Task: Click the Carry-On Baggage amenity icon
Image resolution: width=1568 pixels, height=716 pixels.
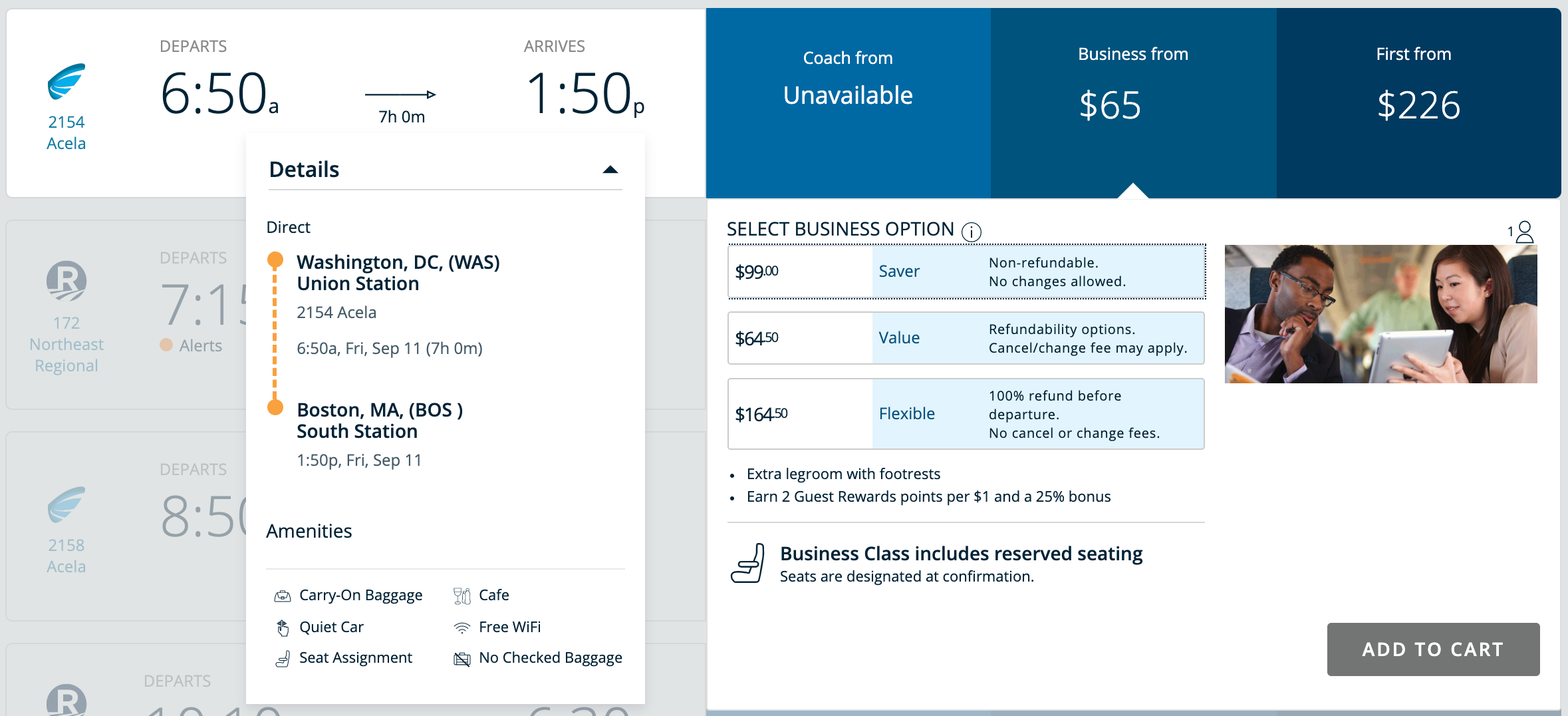Action: pos(283,596)
